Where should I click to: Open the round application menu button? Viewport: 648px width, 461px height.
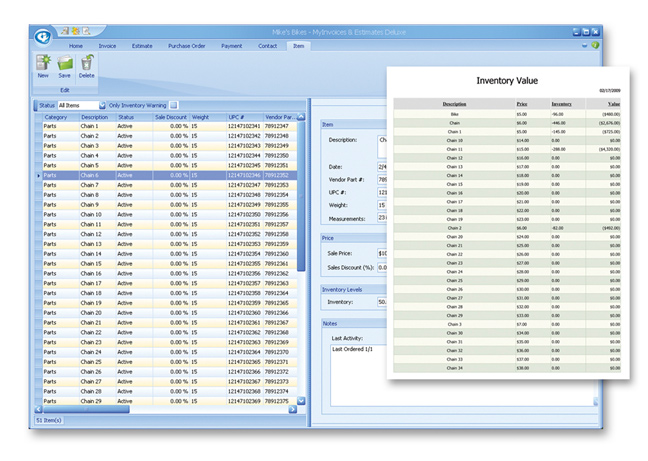(x=43, y=36)
